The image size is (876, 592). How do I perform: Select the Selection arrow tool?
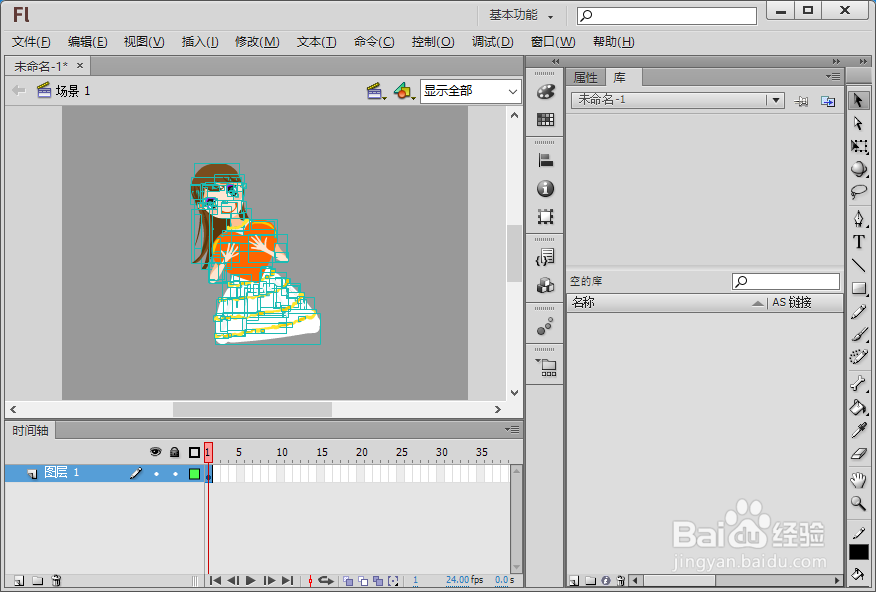coord(859,101)
